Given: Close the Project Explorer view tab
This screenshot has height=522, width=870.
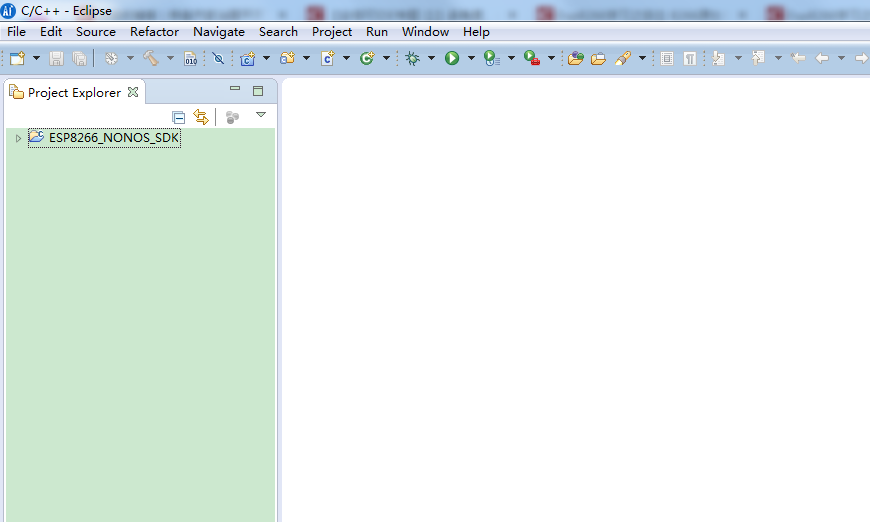Looking at the screenshot, I should click(133, 92).
